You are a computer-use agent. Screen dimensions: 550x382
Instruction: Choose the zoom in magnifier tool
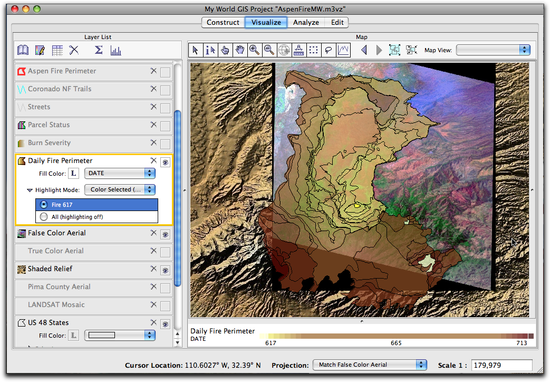point(254,50)
